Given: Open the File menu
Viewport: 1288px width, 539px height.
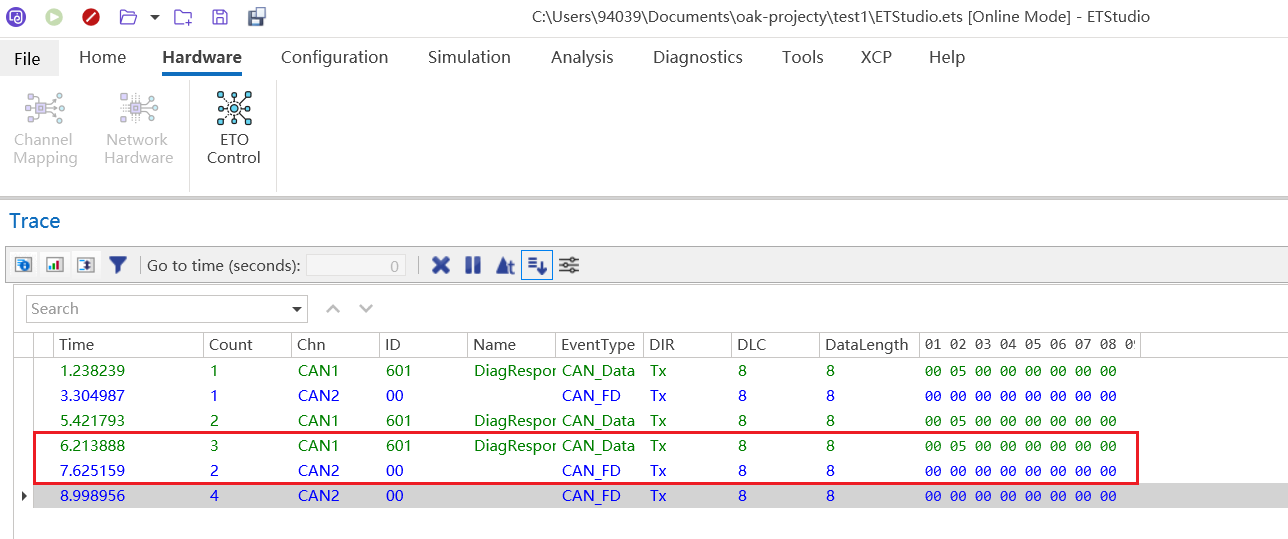Looking at the screenshot, I should 27,58.
